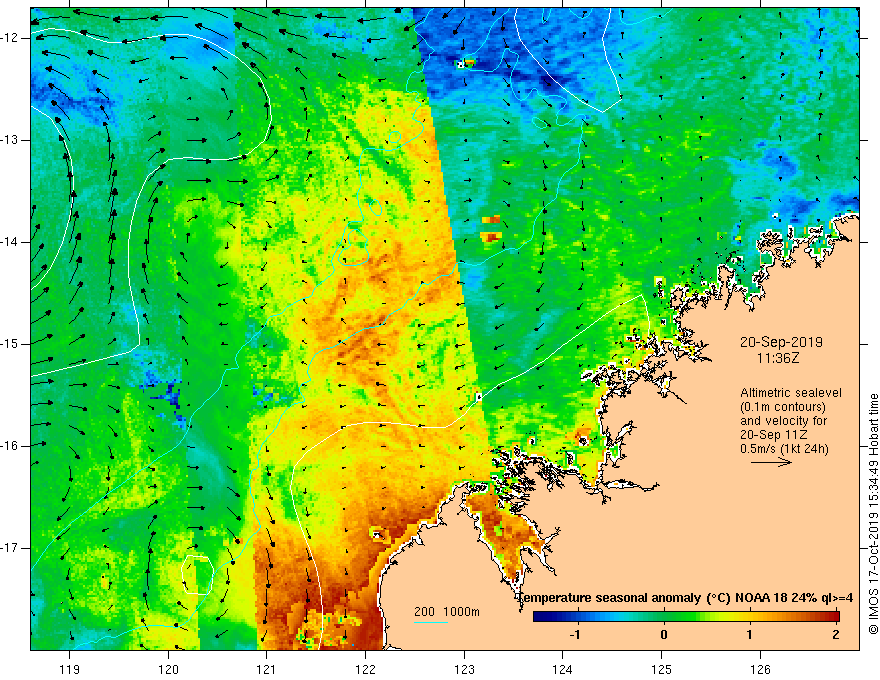This screenshot has width=880, height=680.
Task: Click the dark red end of the color bar
Action: (833, 617)
